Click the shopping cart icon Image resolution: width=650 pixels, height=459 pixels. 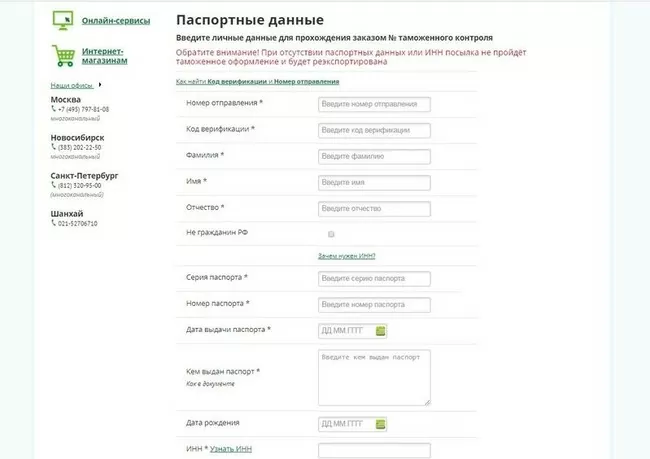point(62,55)
